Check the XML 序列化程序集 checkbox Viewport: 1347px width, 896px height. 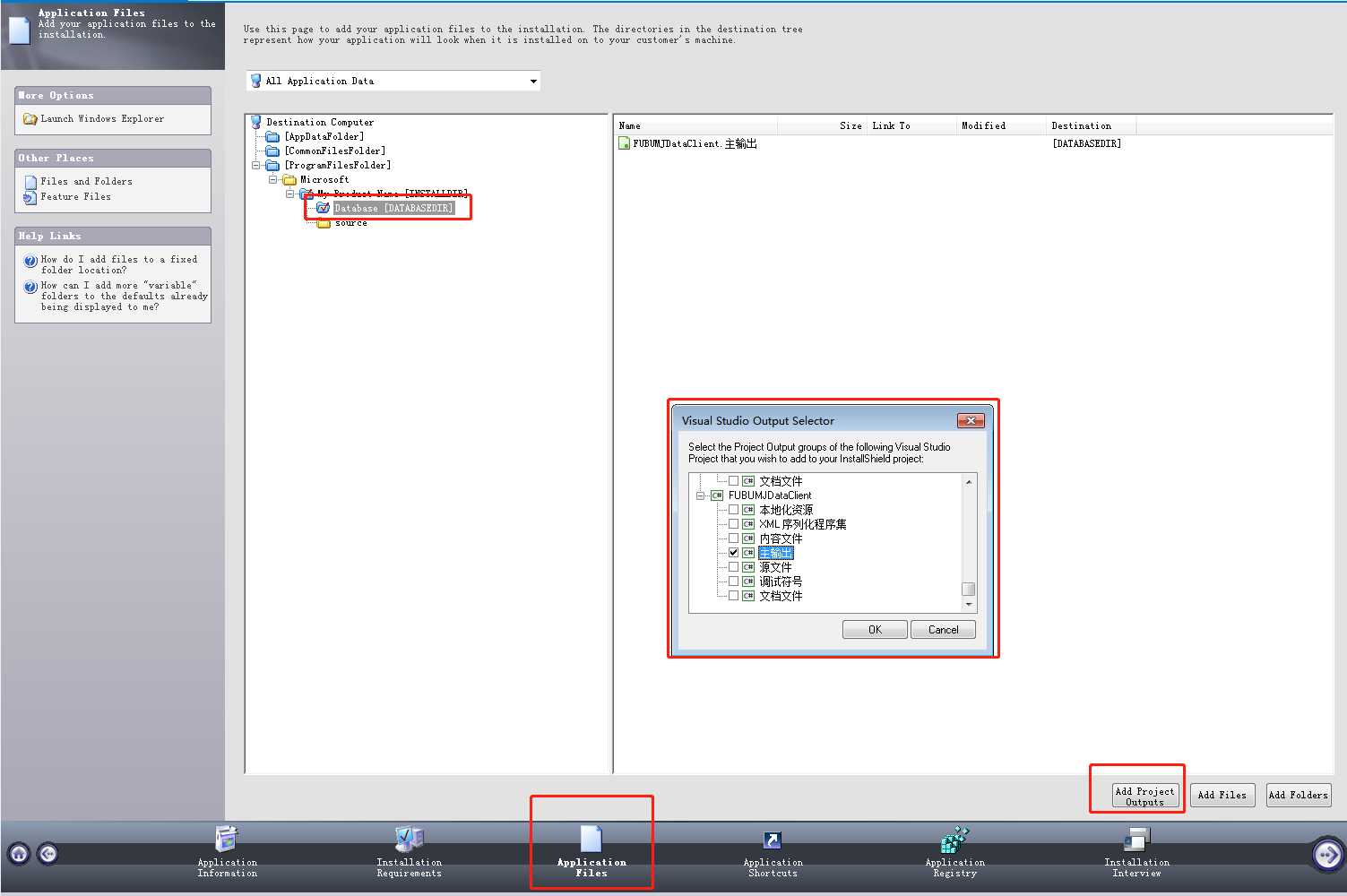click(x=733, y=524)
